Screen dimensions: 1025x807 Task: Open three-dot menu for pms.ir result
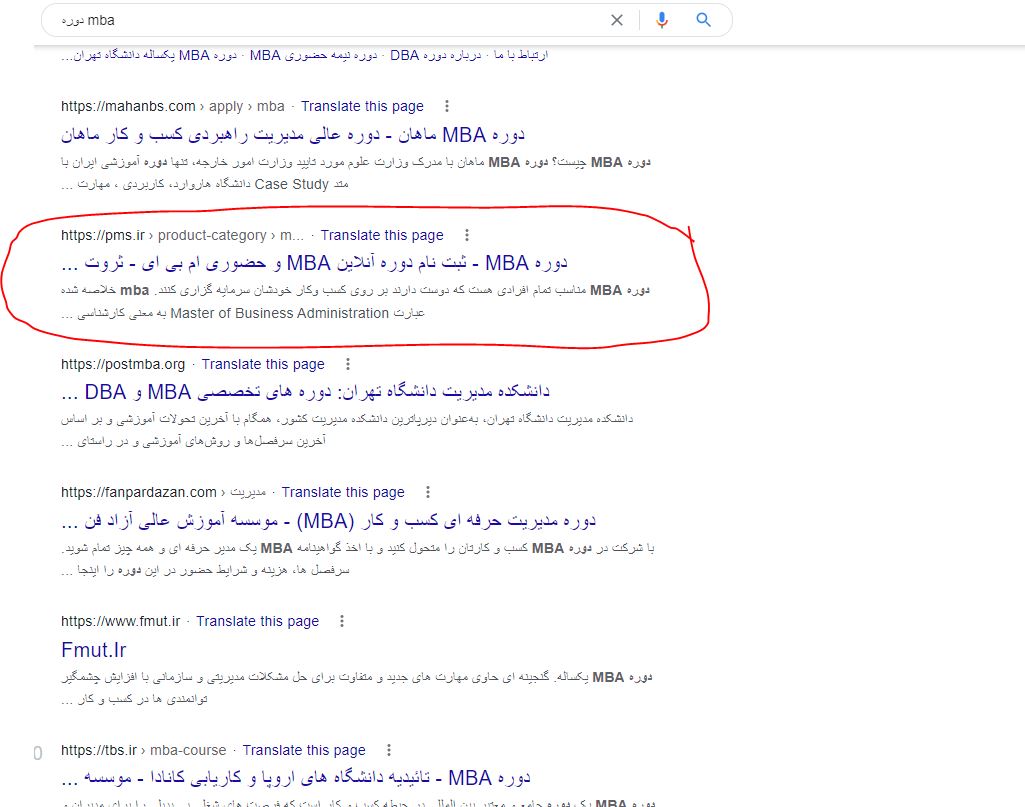[466, 235]
